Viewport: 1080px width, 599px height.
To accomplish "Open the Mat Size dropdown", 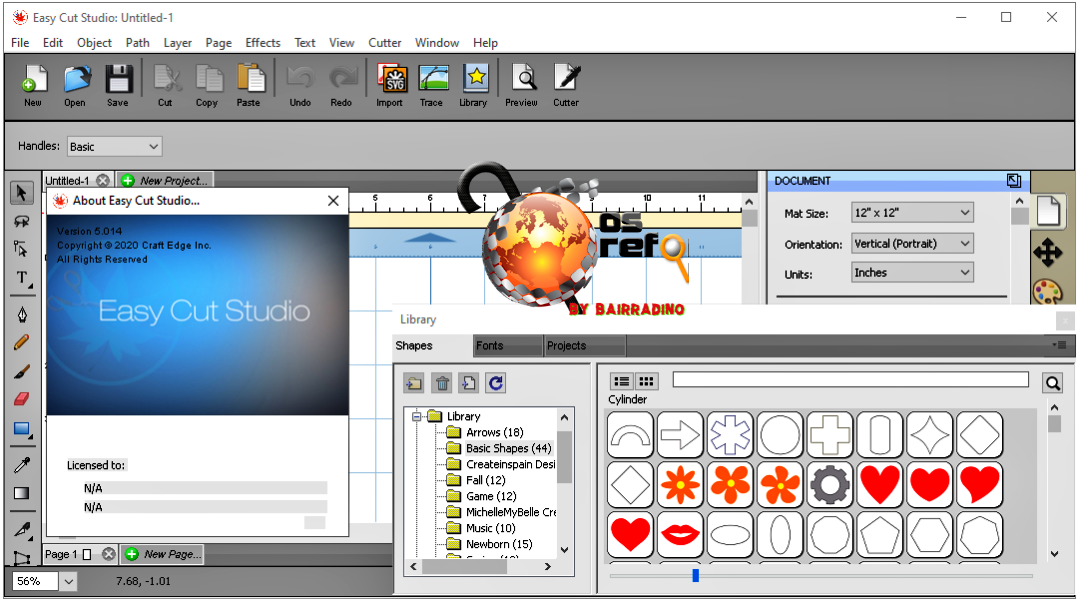I will click(913, 213).
